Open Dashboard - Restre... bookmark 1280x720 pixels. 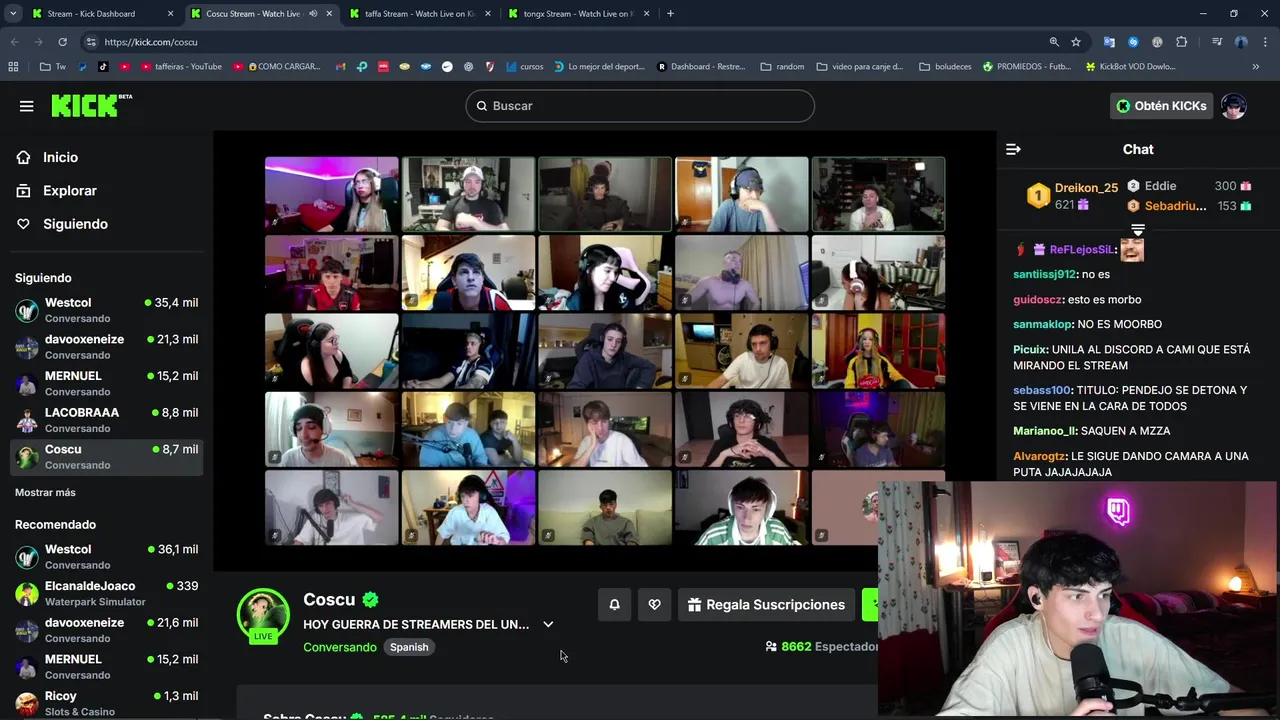pyautogui.click(x=701, y=67)
